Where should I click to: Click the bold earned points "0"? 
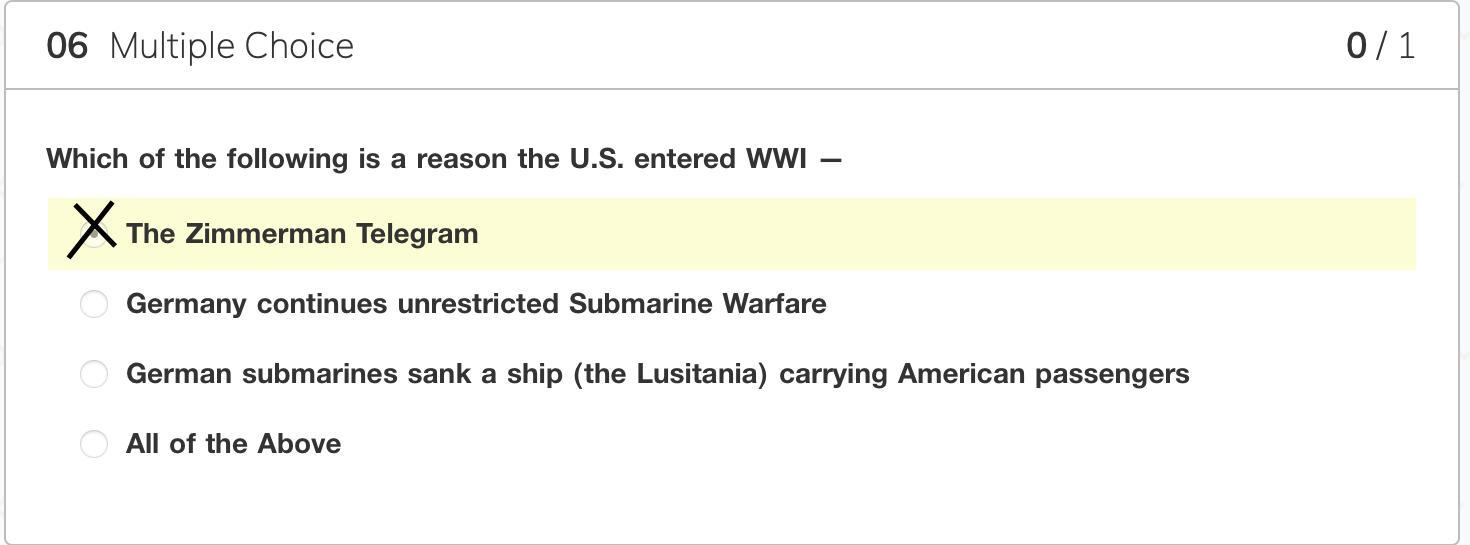(1356, 46)
